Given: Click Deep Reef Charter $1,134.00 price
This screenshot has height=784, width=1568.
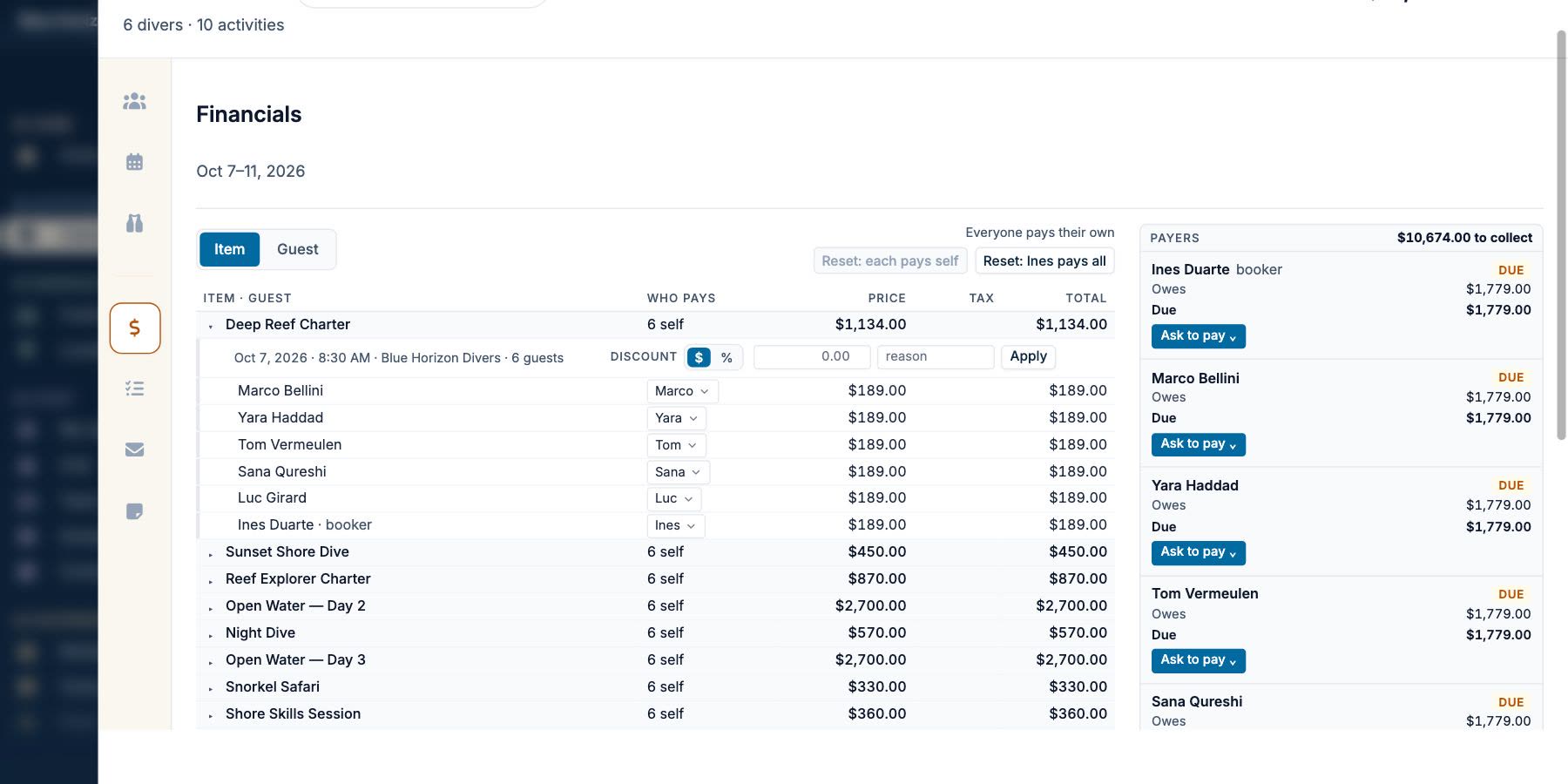Looking at the screenshot, I should click(870, 324).
